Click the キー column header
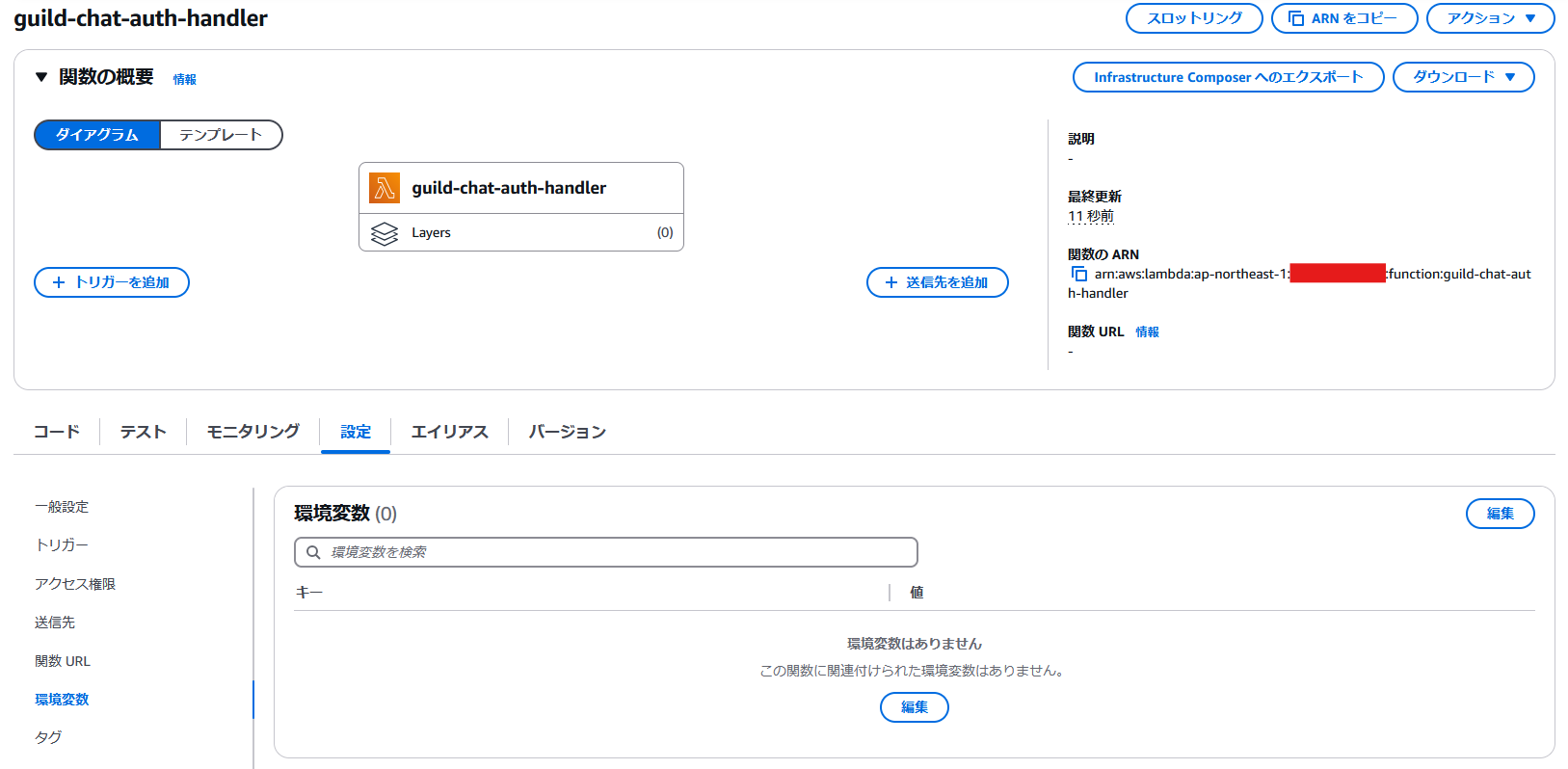The height and width of the screenshot is (769, 1568). tap(309, 593)
